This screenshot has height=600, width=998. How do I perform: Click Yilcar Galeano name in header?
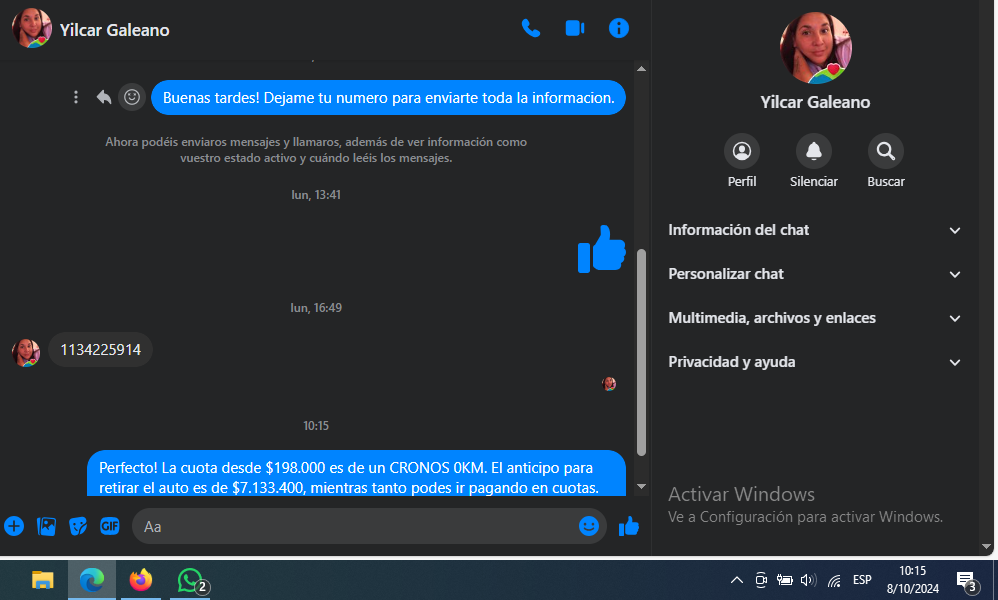[115, 30]
